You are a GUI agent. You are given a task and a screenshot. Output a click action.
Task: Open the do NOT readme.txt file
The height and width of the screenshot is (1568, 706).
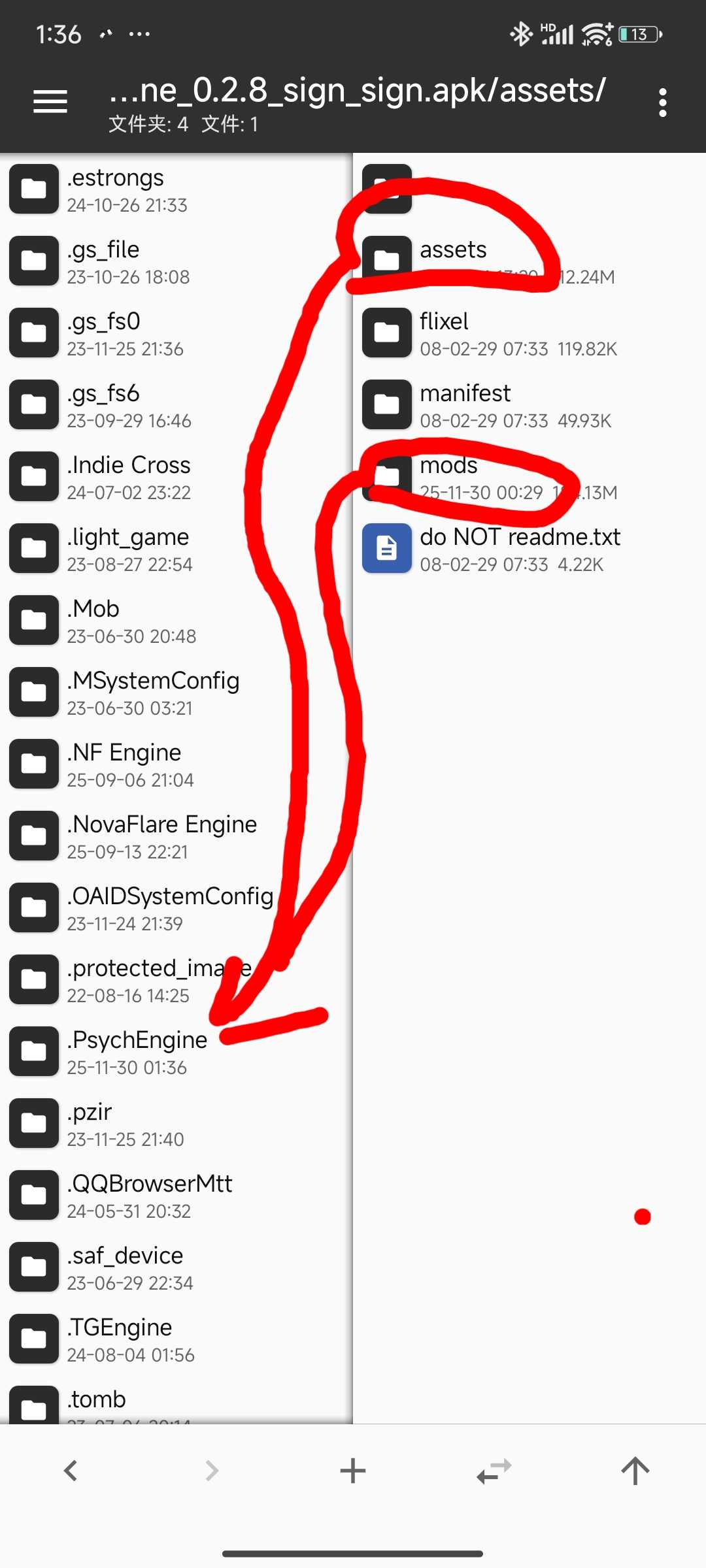click(x=529, y=549)
